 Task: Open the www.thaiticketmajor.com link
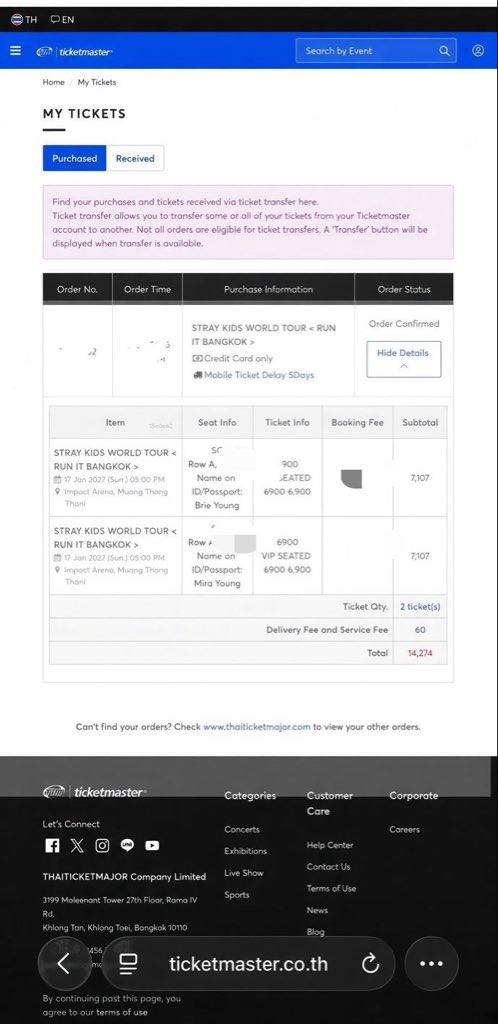(257, 726)
